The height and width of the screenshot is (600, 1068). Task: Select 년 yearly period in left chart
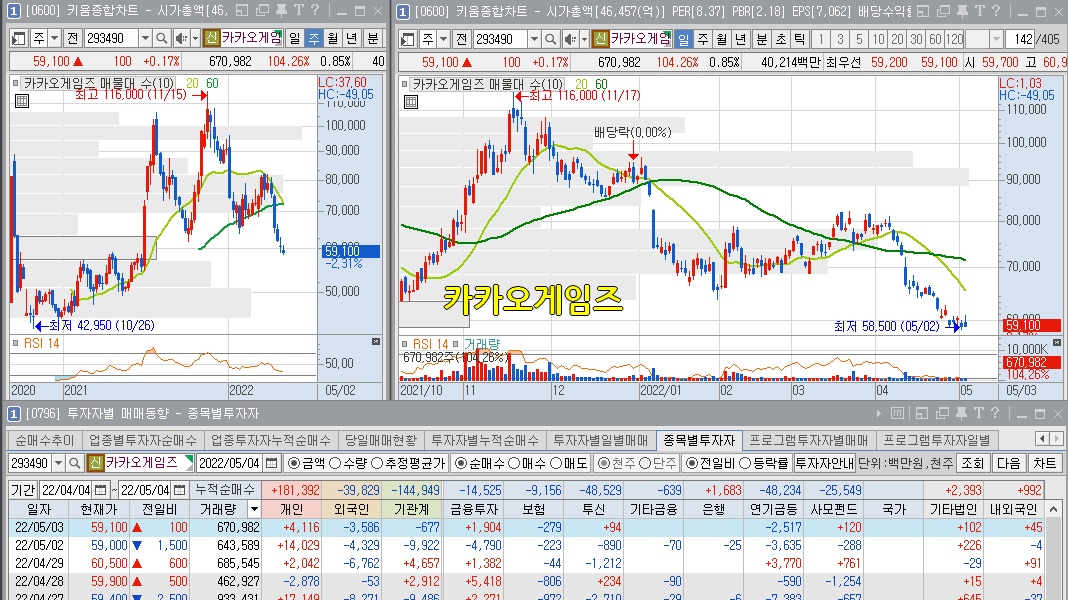[x=351, y=38]
